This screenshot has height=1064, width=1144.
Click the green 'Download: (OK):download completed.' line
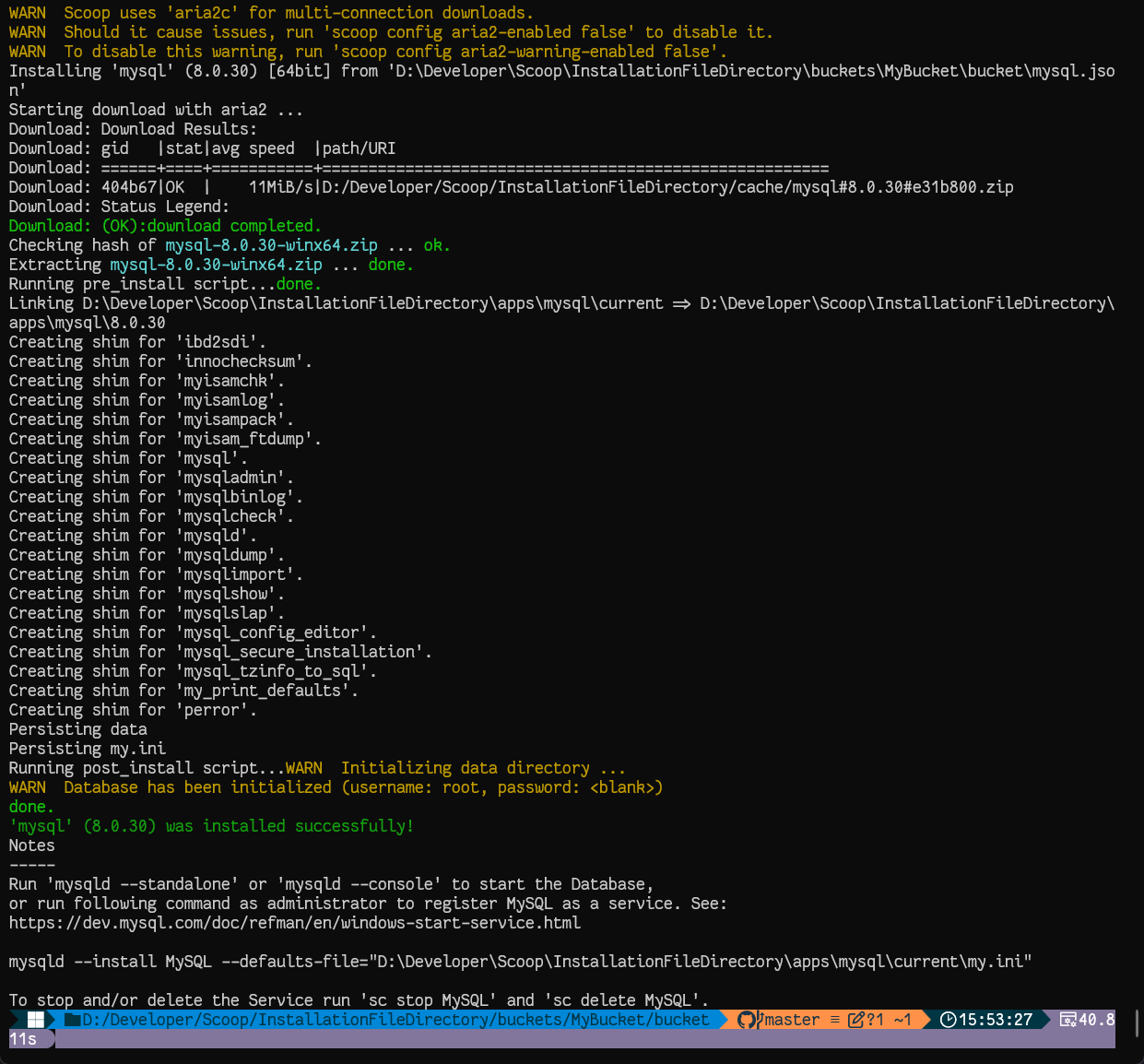click(165, 225)
